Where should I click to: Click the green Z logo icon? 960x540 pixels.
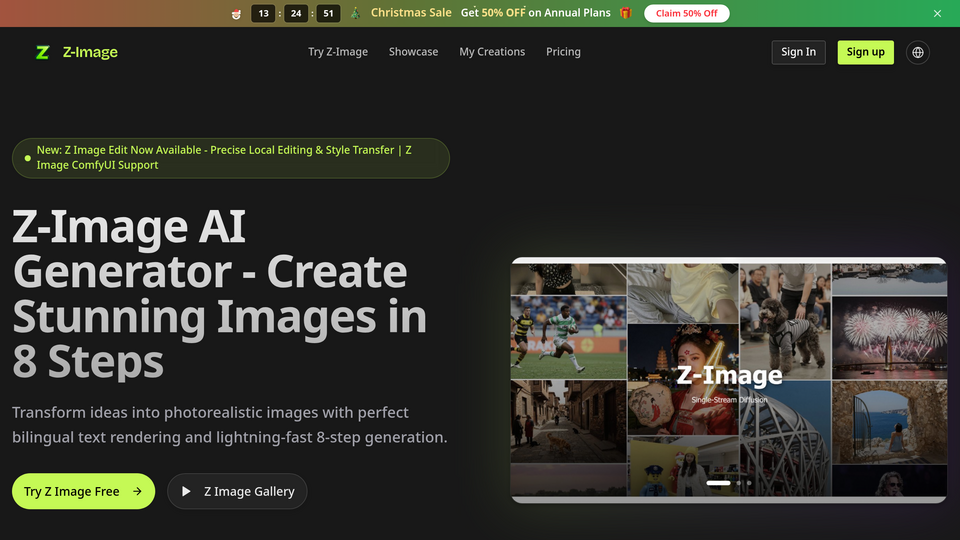(x=42, y=52)
